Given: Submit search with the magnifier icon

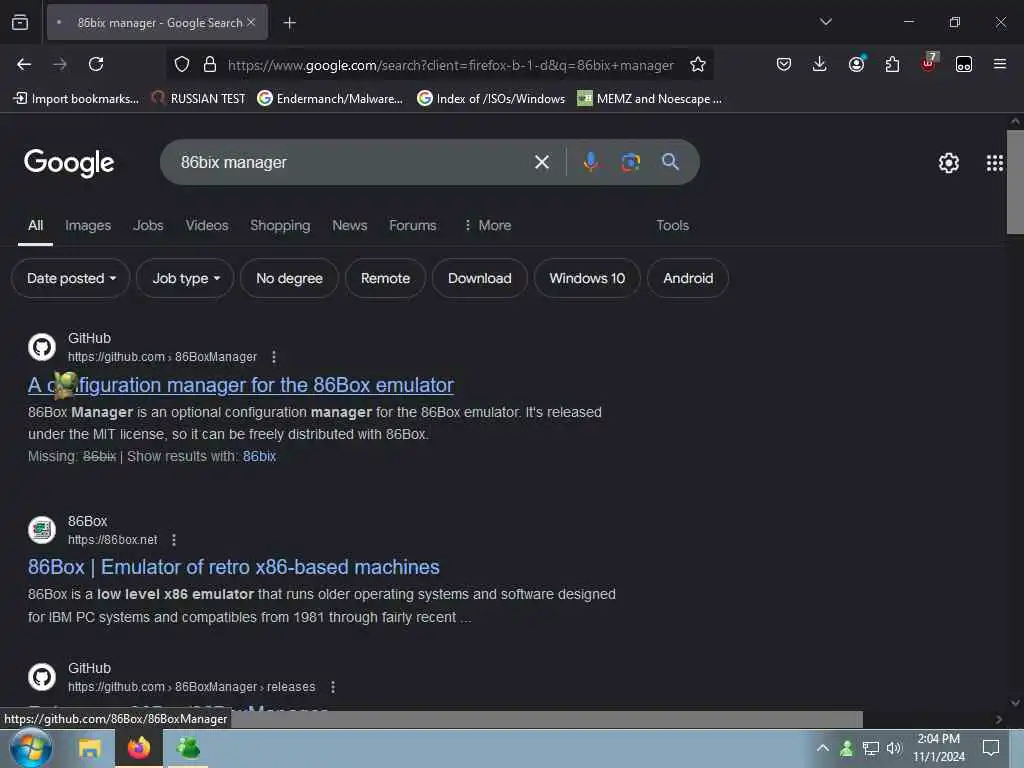Looking at the screenshot, I should click(x=670, y=162).
